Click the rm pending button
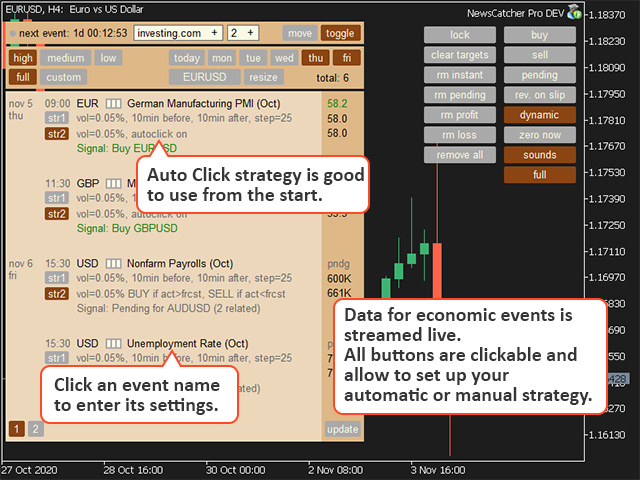 460,95
